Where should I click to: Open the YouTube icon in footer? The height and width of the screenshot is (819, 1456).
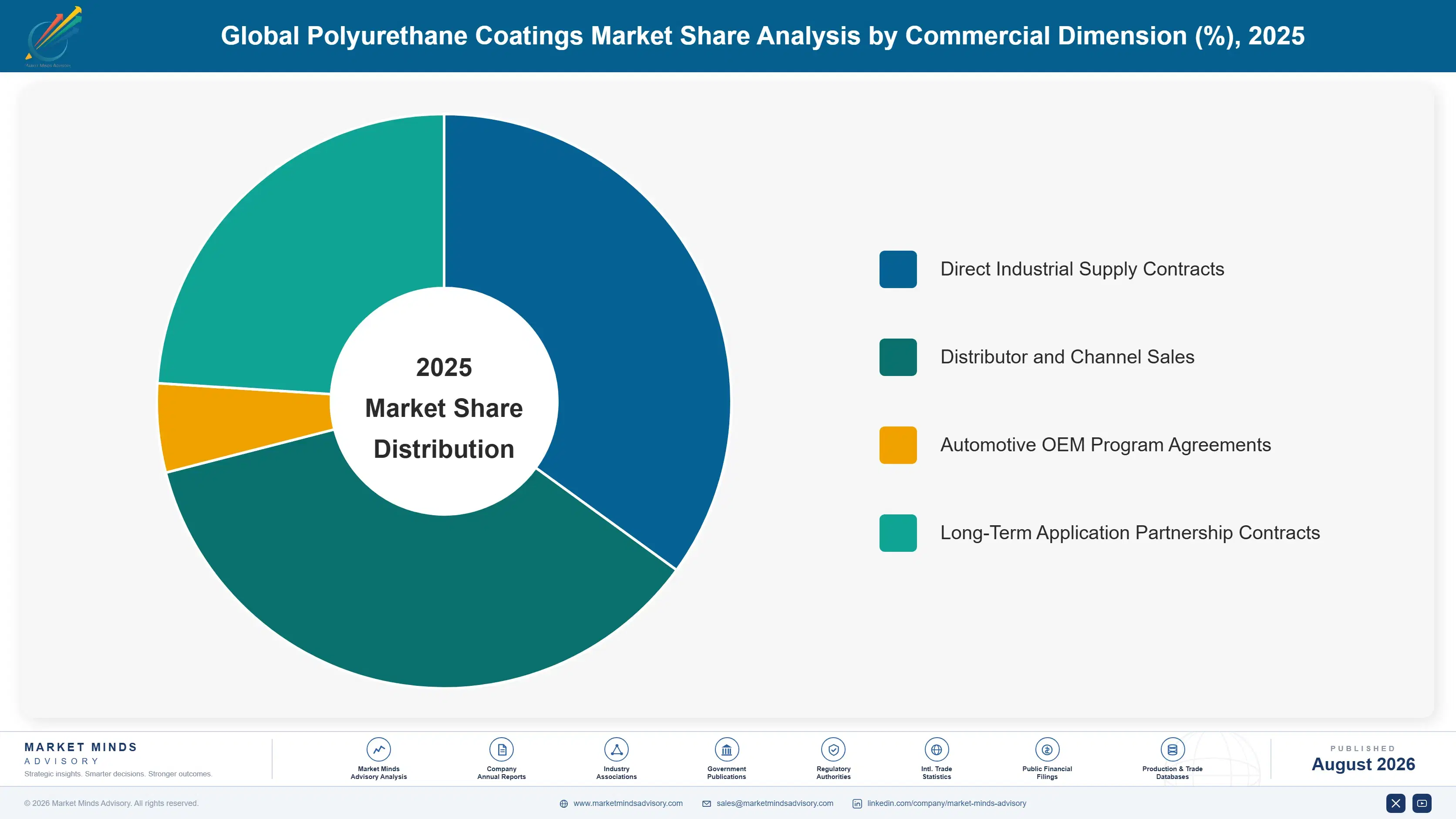pyautogui.click(x=1422, y=803)
